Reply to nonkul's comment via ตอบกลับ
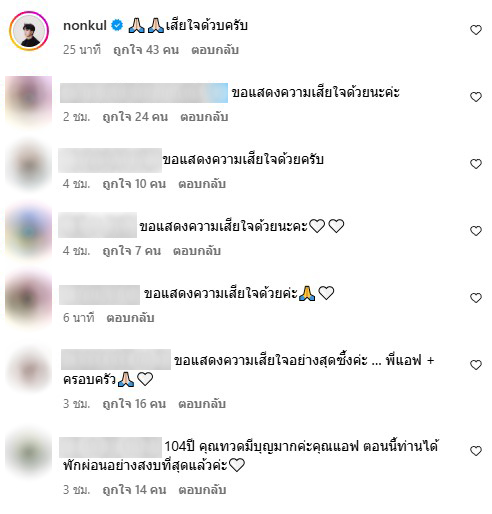Viewport: 492px width, 514px height. [x=215, y=50]
